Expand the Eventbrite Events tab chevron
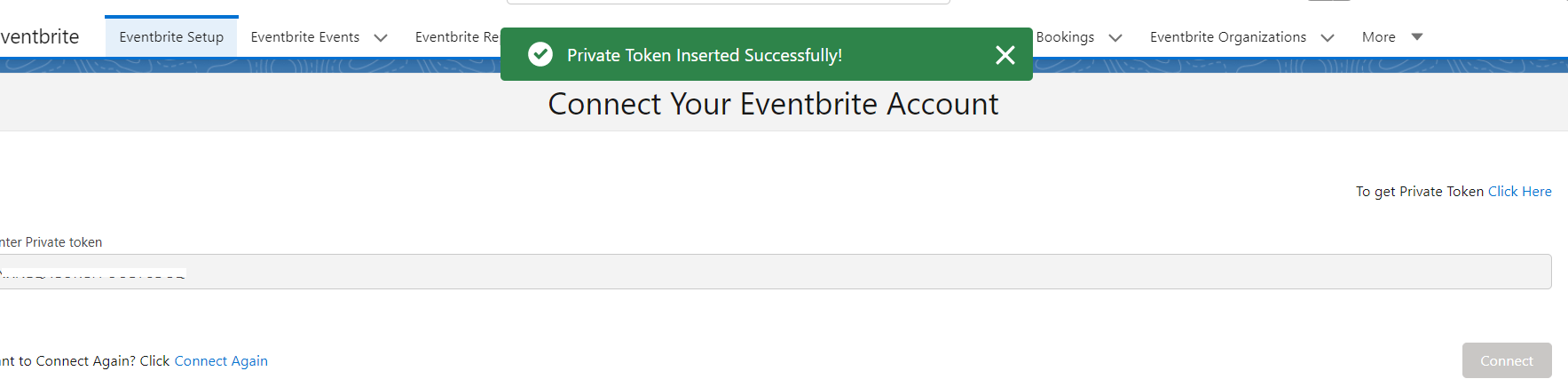Image resolution: width=1568 pixels, height=379 pixels. [x=381, y=37]
